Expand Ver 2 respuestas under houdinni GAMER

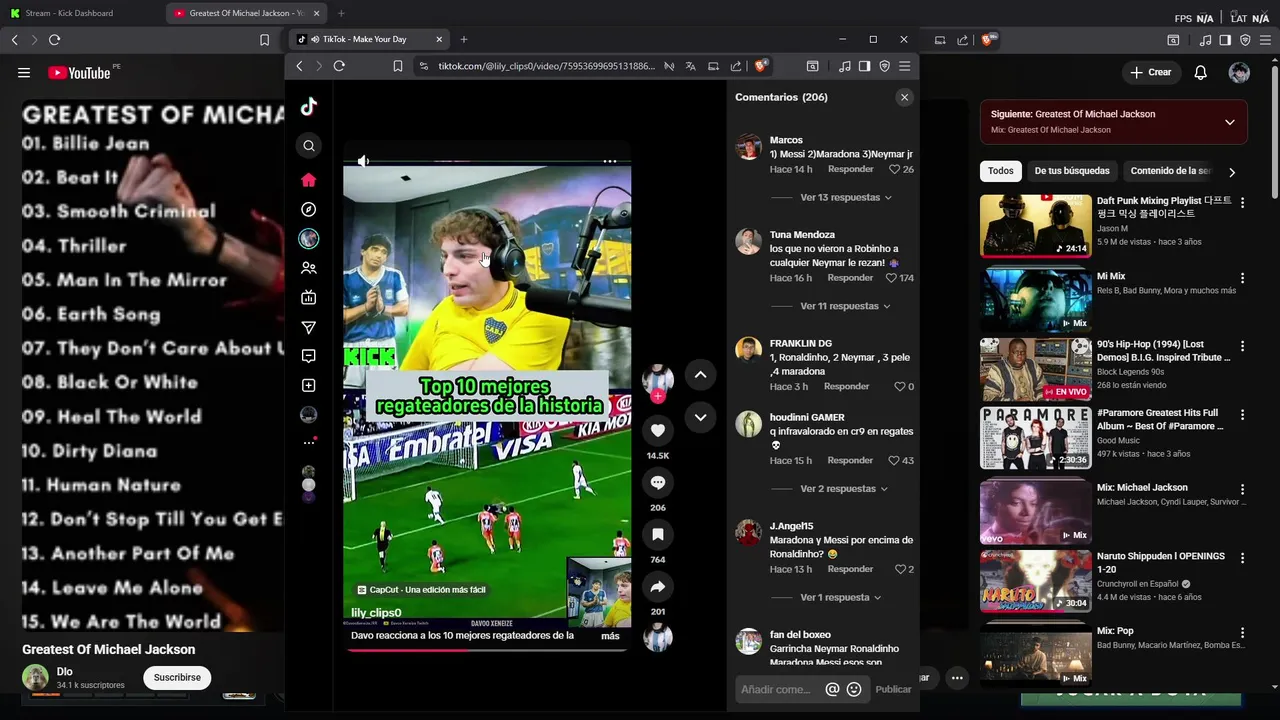coord(844,489)
